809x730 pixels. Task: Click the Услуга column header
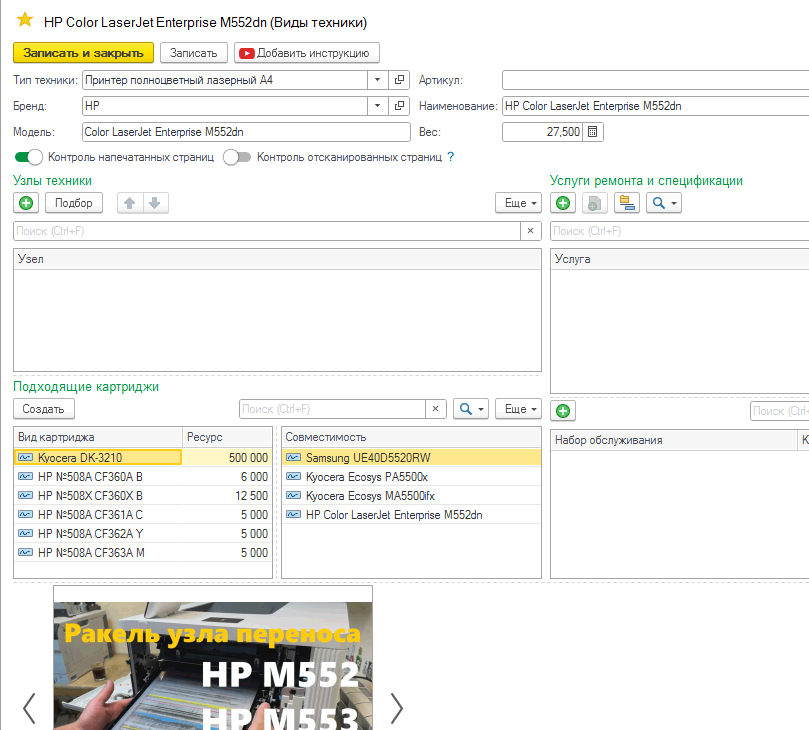point(679,259)
